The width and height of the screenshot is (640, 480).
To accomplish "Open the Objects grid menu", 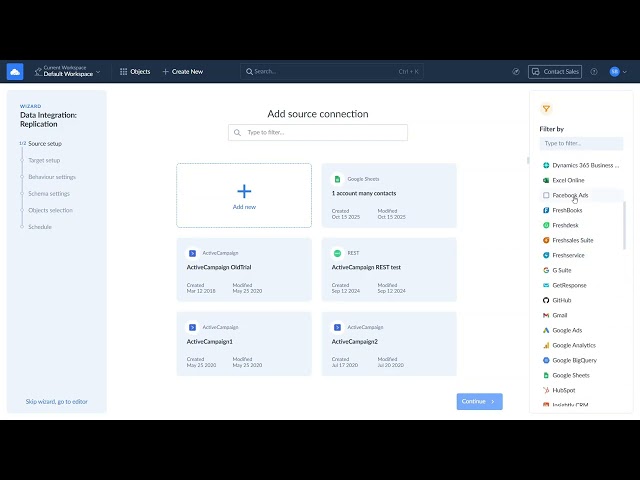I will pos(135,71).
